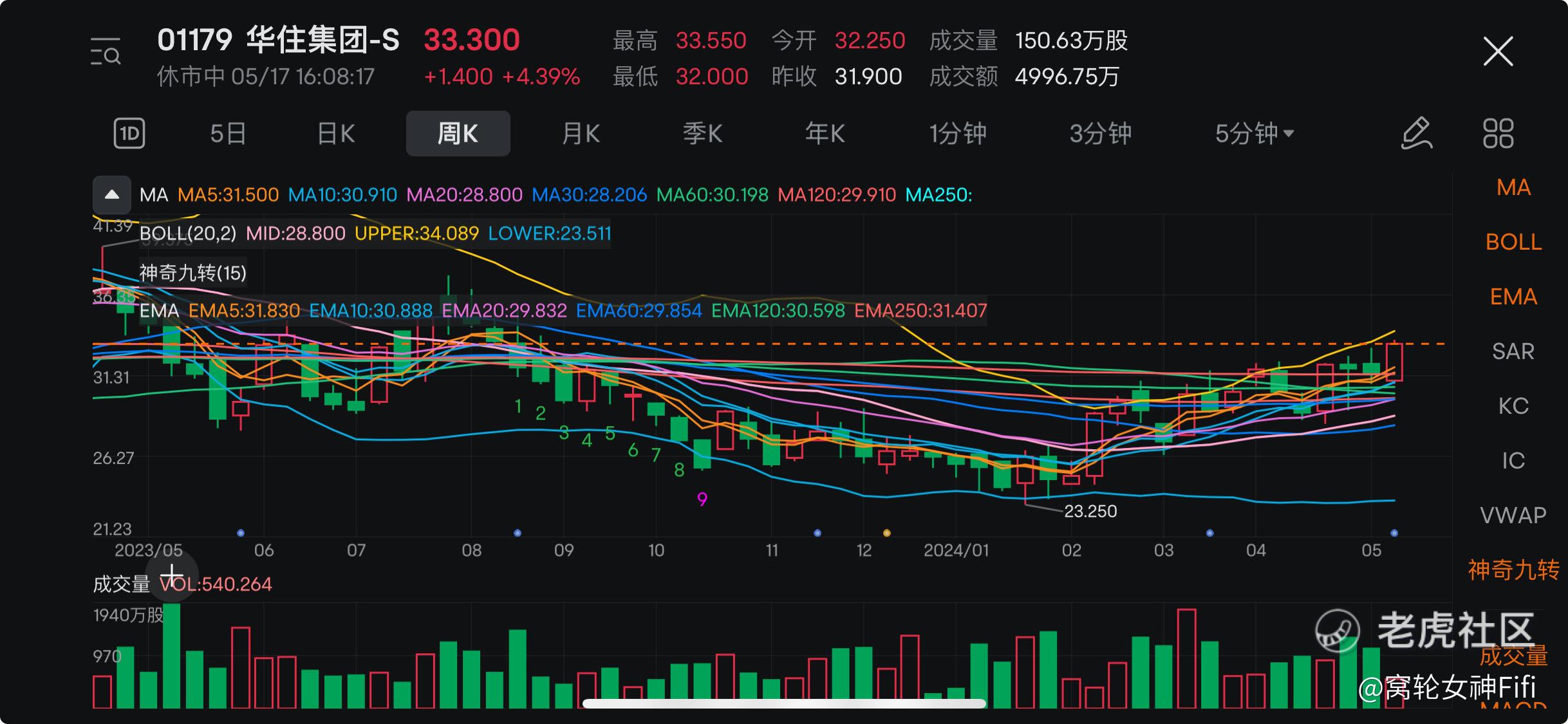Open the drawing pen tool
1568x724 pixels.
1417,133
